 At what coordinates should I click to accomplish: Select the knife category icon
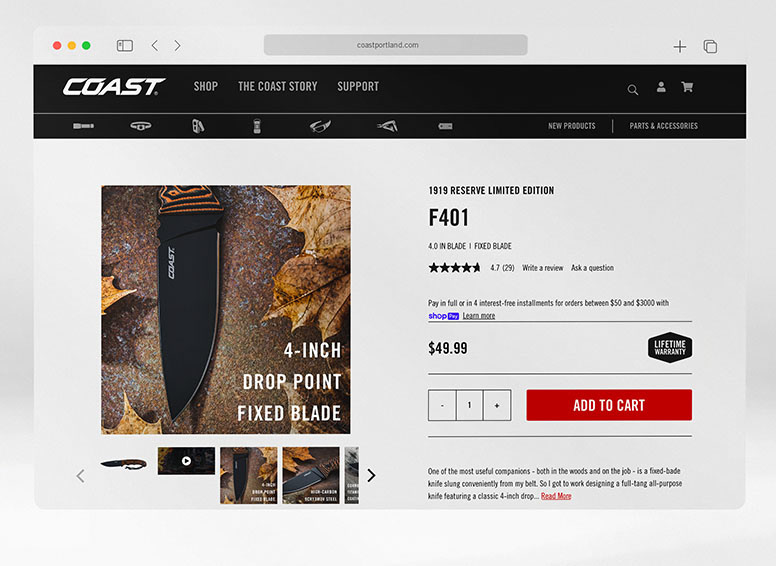[387, 126]
